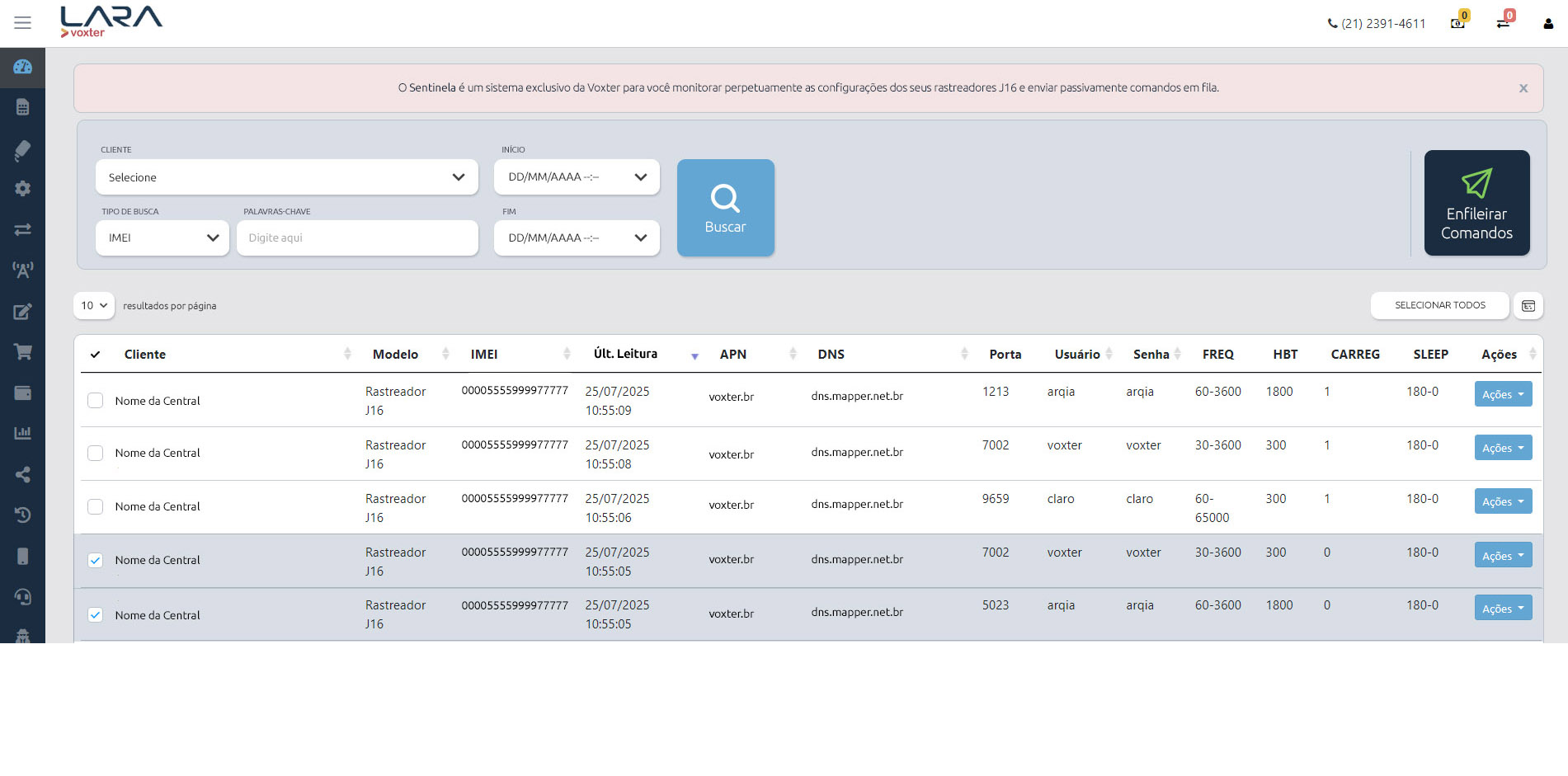Type in the Palavras-chave input field
1568x776 pixels.
click(357, 238)
